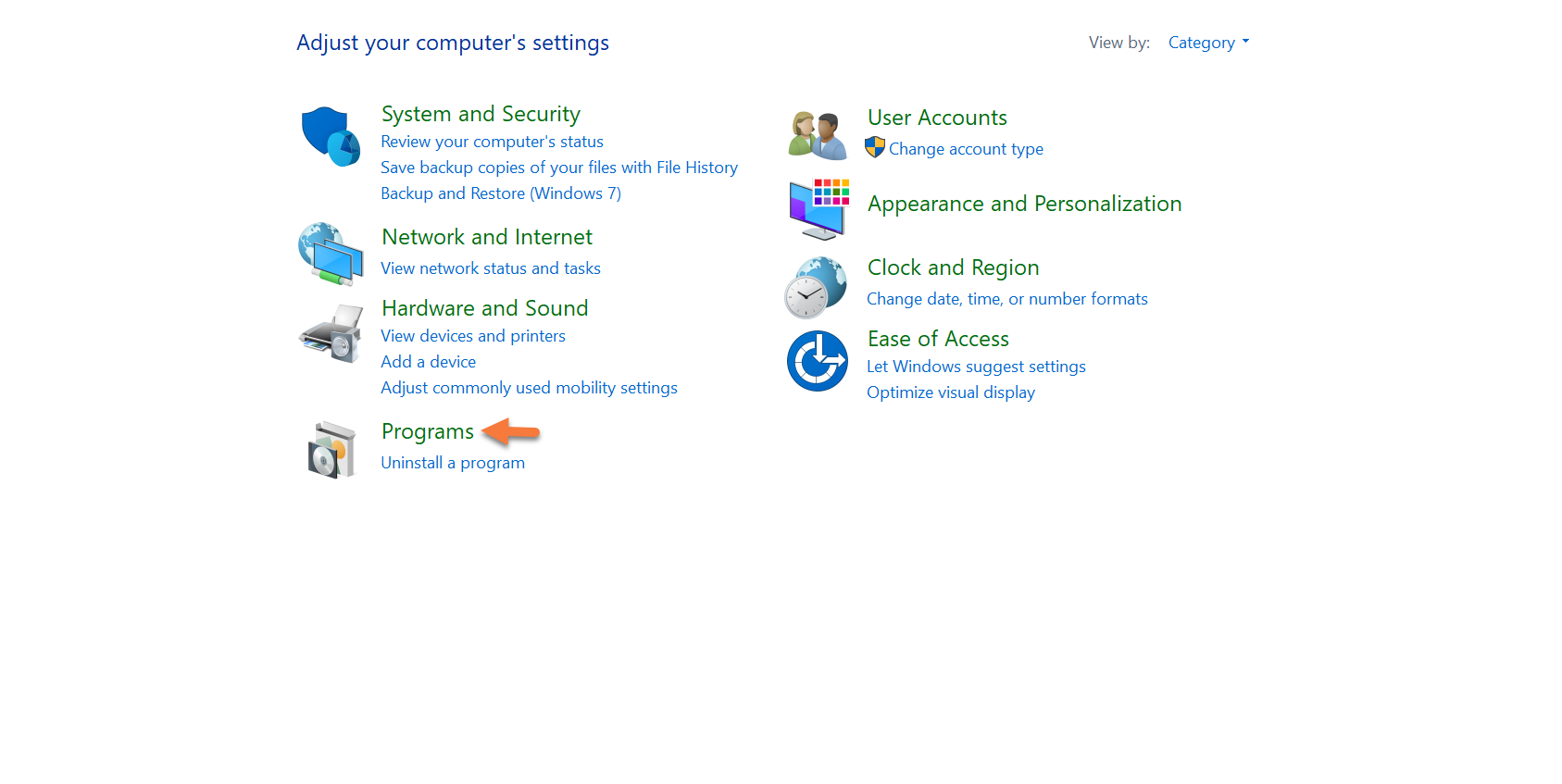This screenshot has height=784, width=1562.
Task: Click the Appearance and Personalization monitor icon
Action: tap(818, 209)
